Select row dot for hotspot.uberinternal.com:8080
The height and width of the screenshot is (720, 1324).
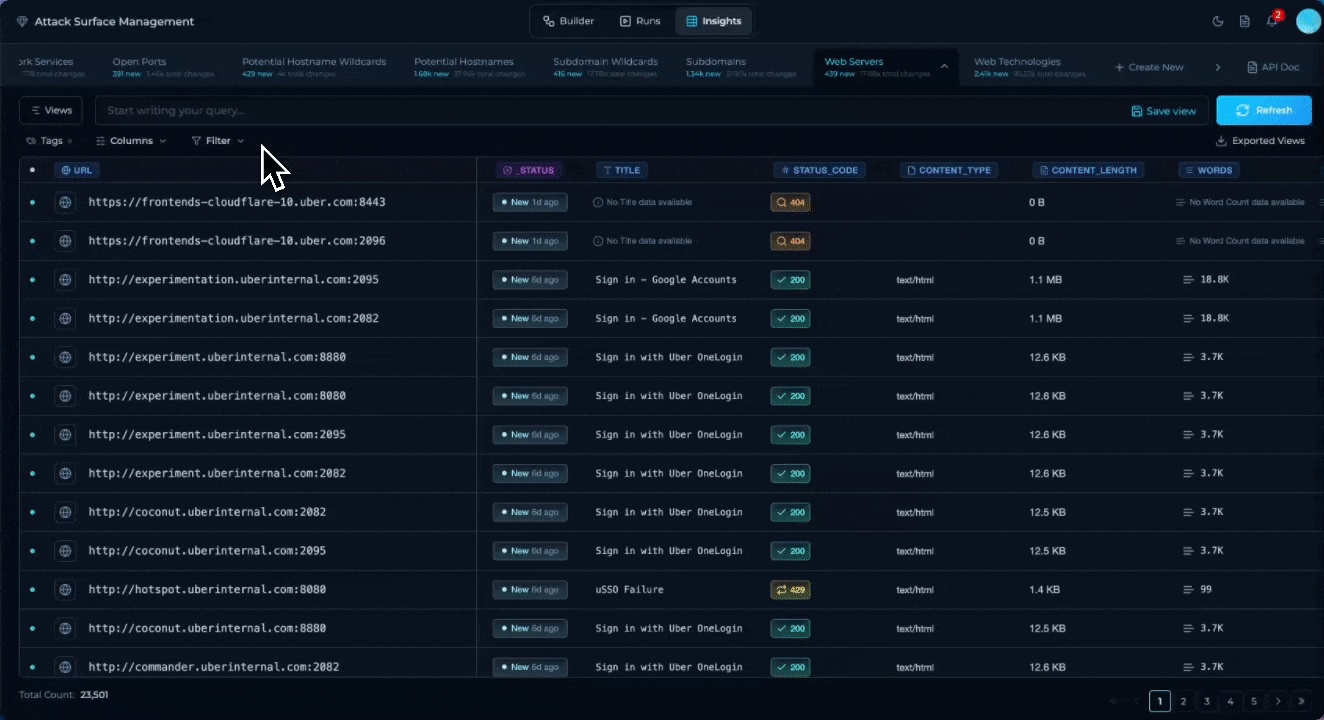coord(32,590)
